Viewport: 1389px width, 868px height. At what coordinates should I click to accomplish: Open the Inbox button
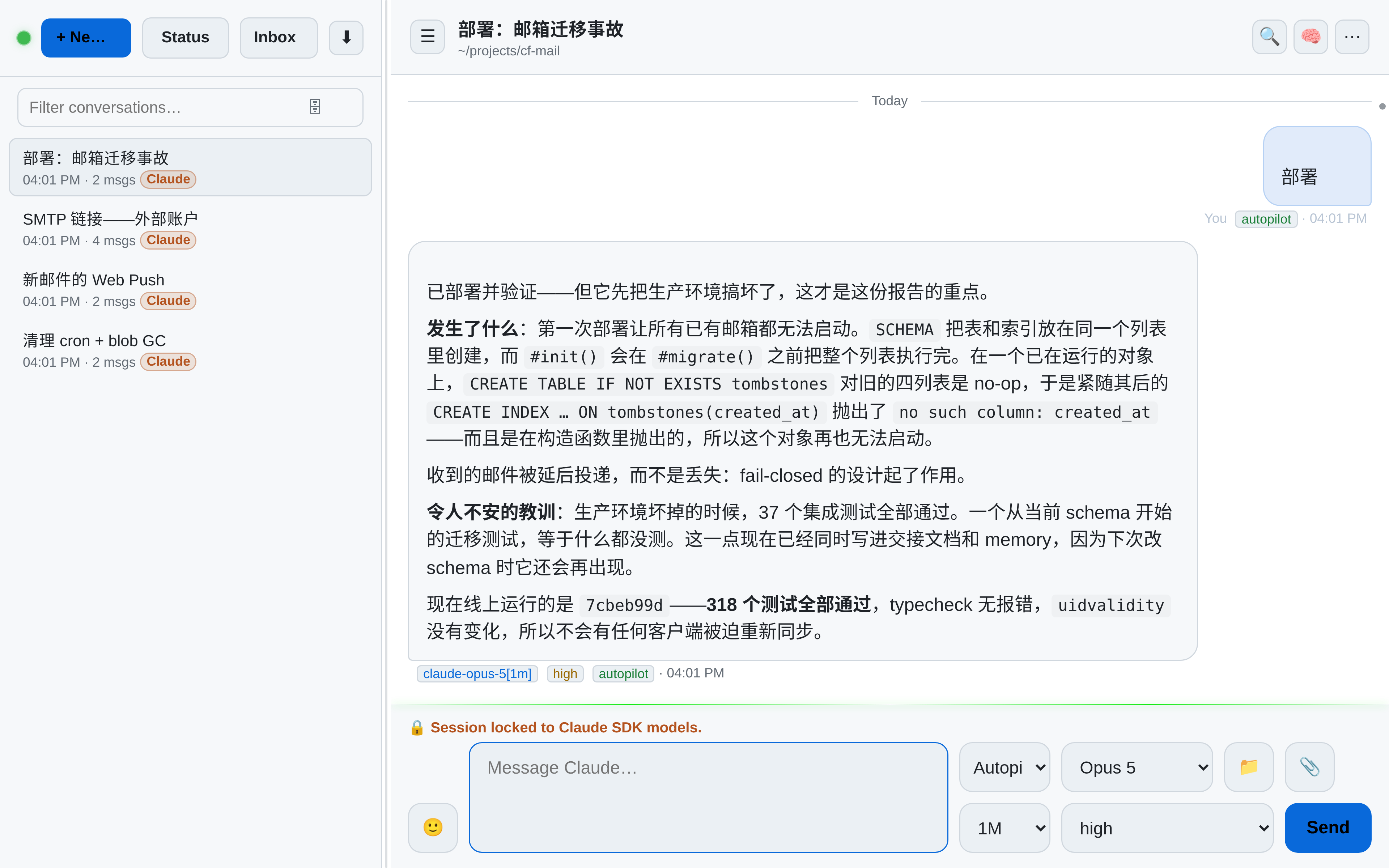pyautogui.click(x=279, y=38)
